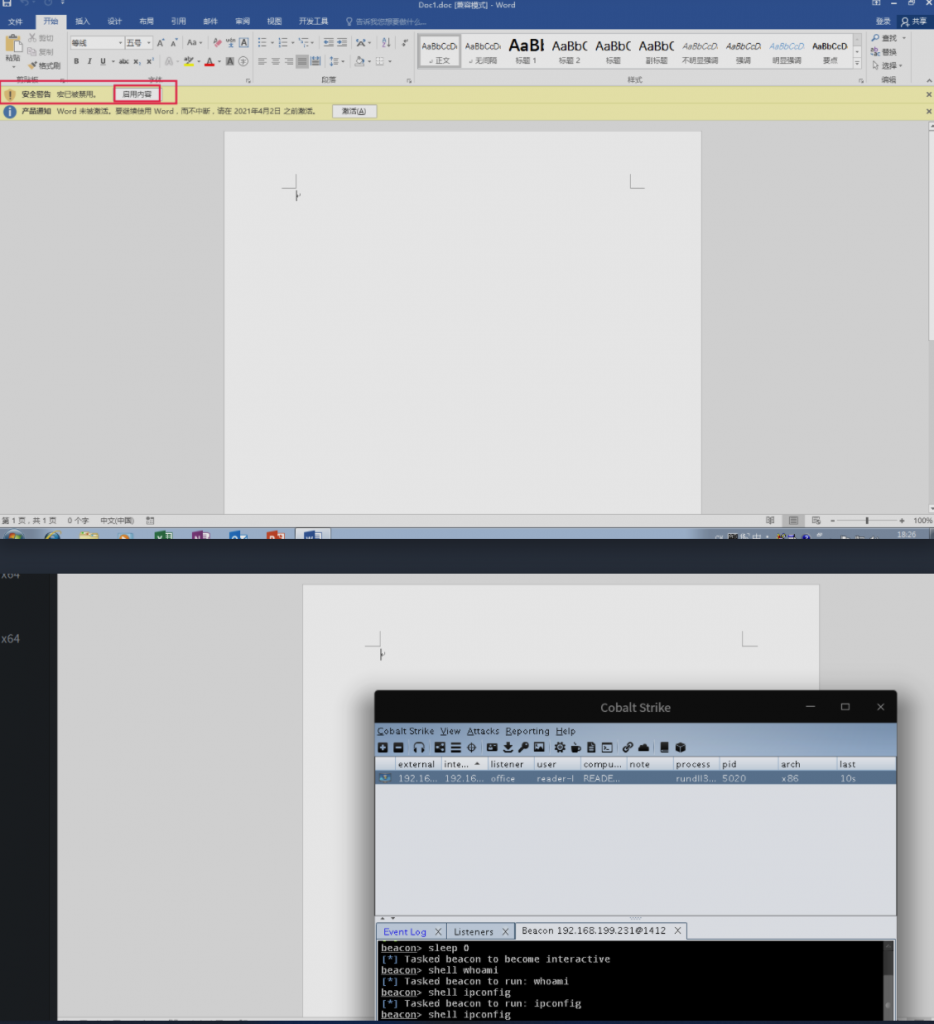Switch to the Event Log tab
The width and height of the screenshot is (934, 1024).
click(x=405, y=931)
